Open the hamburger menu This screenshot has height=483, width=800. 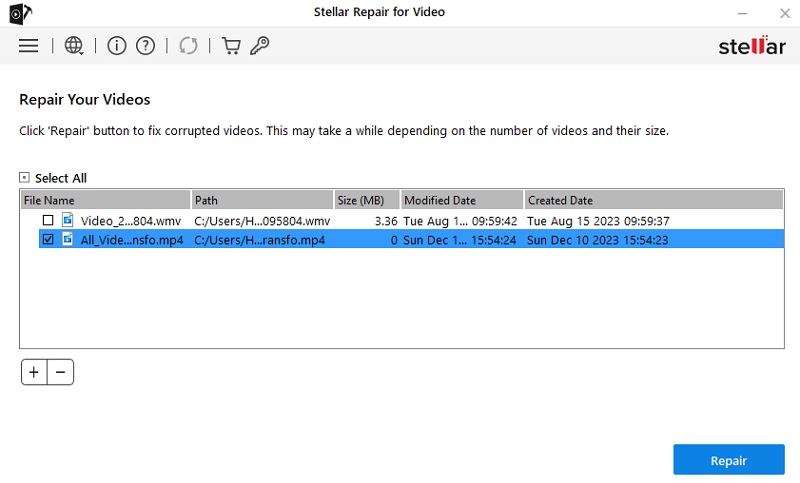tap(29, 46)
